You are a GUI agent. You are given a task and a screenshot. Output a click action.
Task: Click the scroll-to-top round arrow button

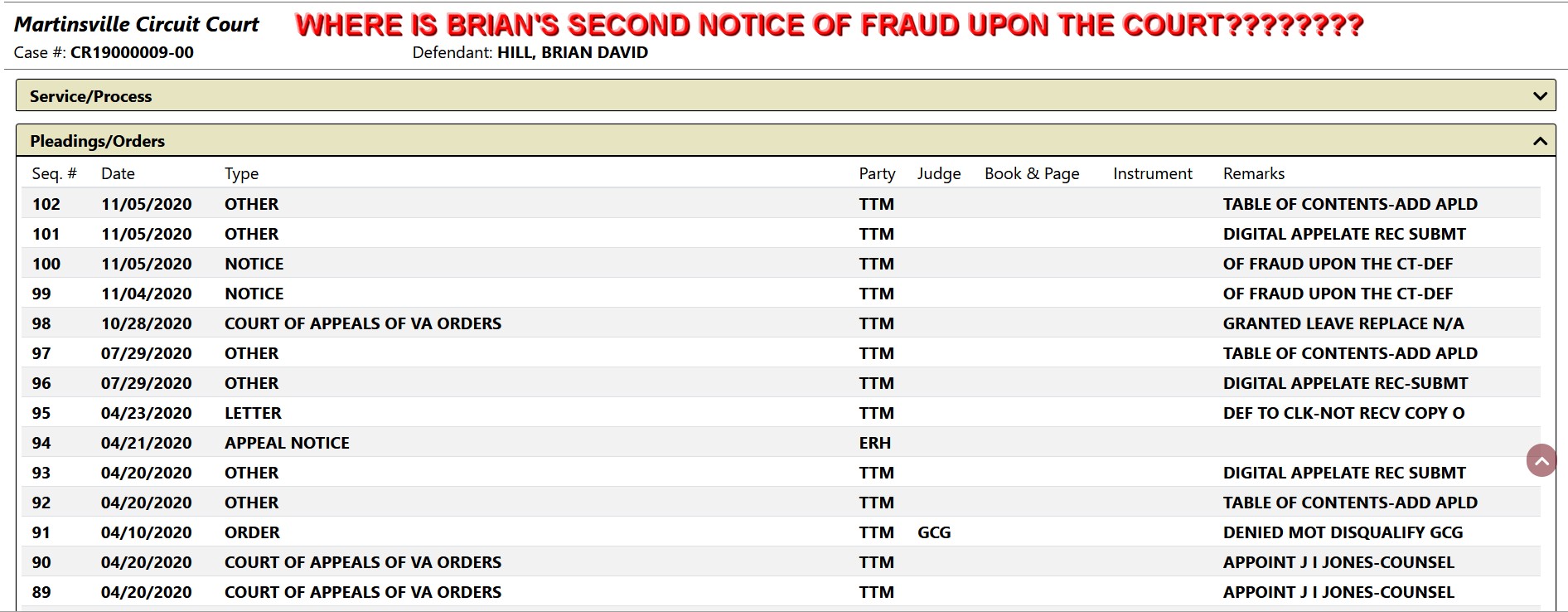tap(1541, 460)
